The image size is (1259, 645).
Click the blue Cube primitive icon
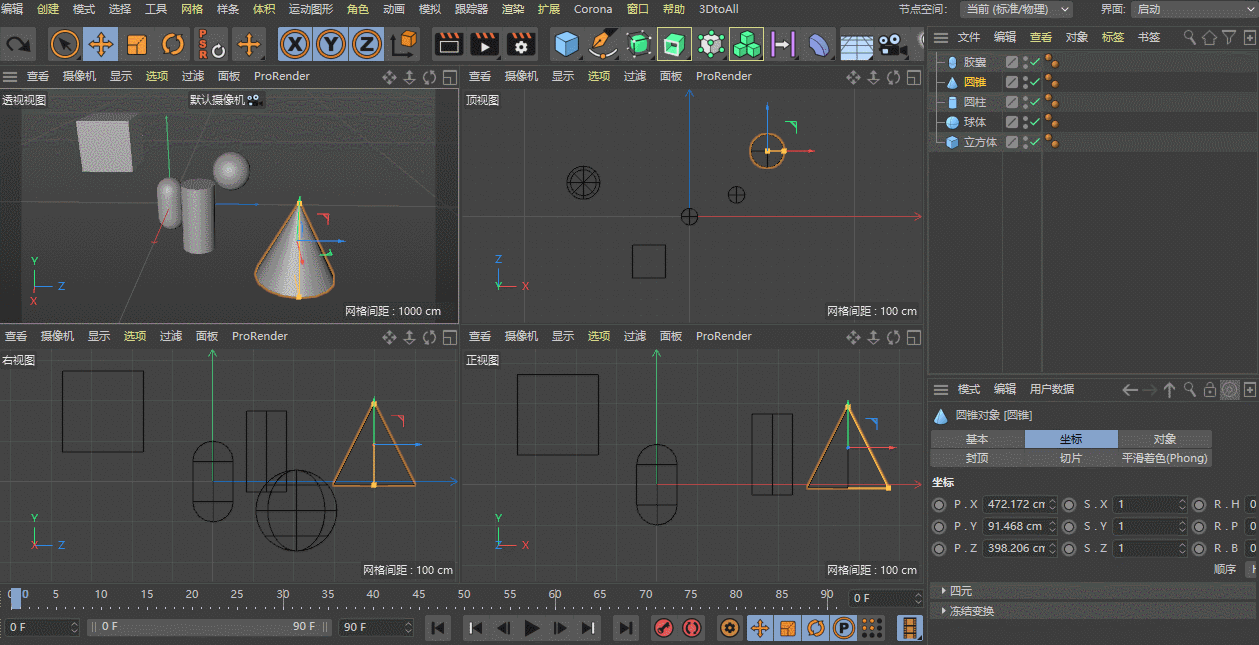pyautogui.click(x=567, y=44)
